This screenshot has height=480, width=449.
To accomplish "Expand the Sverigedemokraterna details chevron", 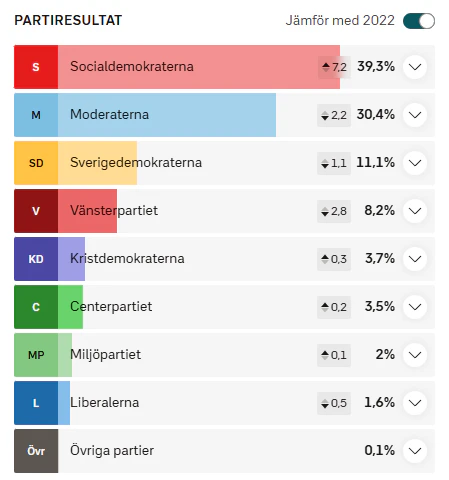I will 415,163.
